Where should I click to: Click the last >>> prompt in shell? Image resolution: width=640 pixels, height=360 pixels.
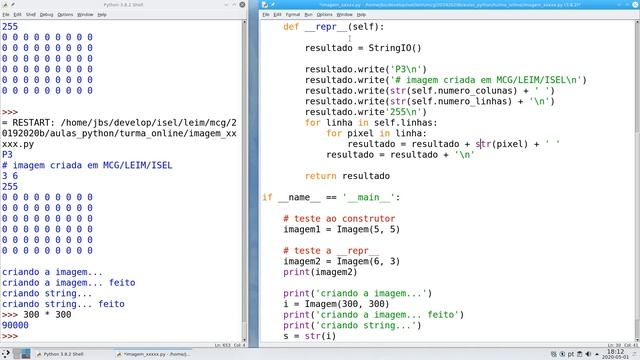click(x=10, y=336)
